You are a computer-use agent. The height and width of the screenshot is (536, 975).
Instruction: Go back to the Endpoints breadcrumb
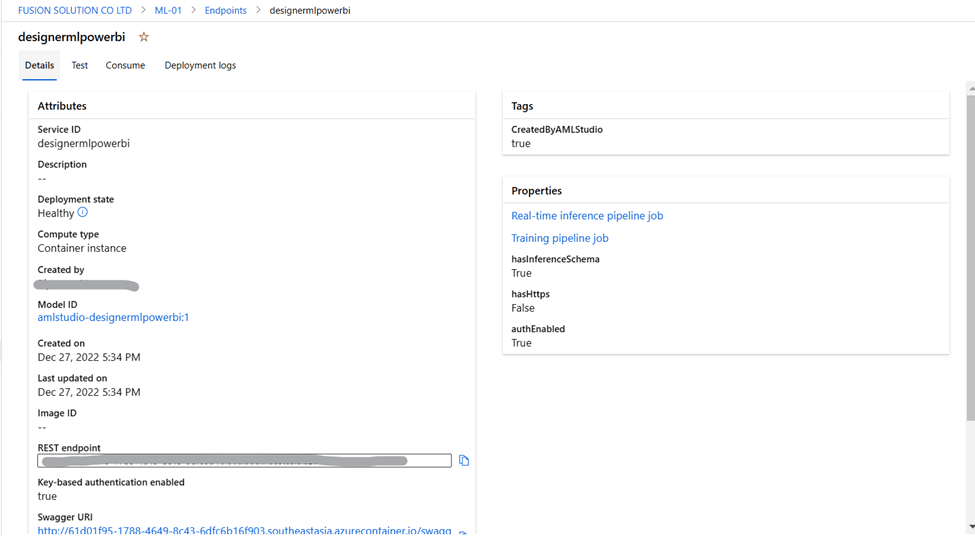(x=225, y=11)
